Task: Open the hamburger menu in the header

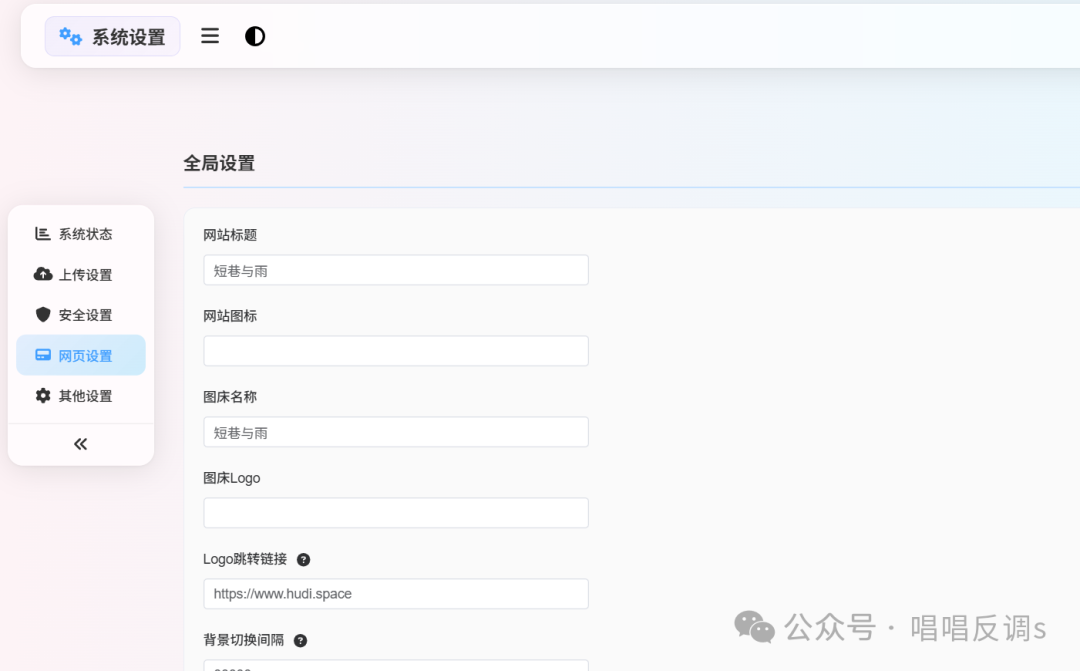Action: [x=210, y=36]
